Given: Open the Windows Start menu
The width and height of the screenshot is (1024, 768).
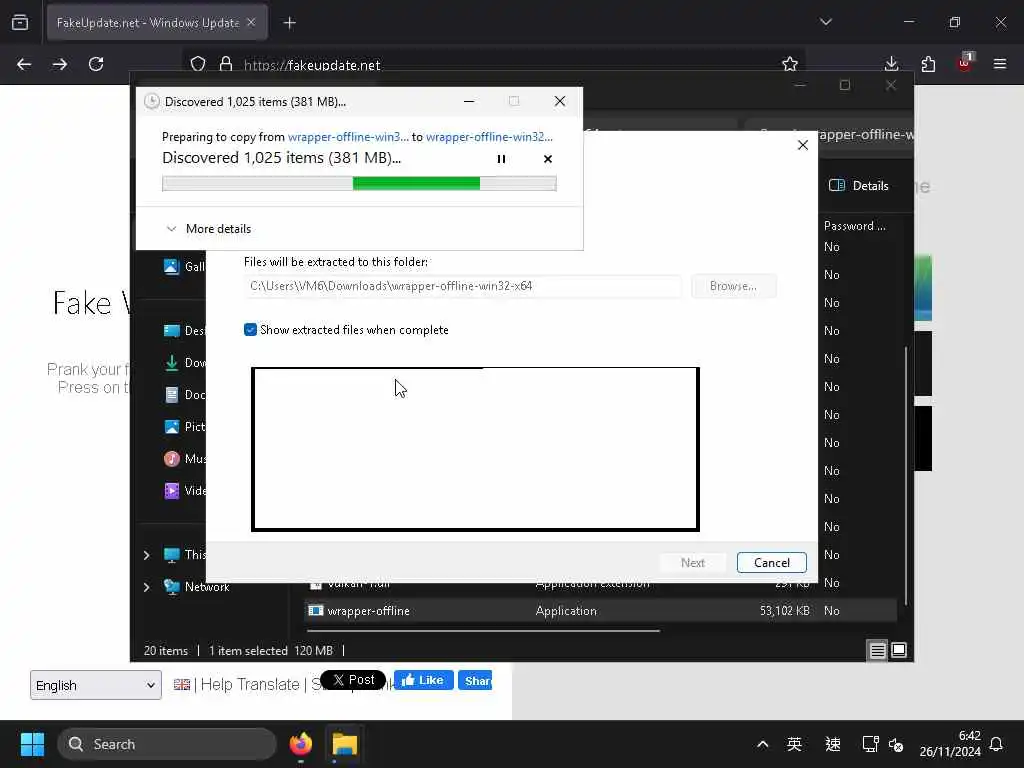Looking at the screenshot, I should click(32, 744).
